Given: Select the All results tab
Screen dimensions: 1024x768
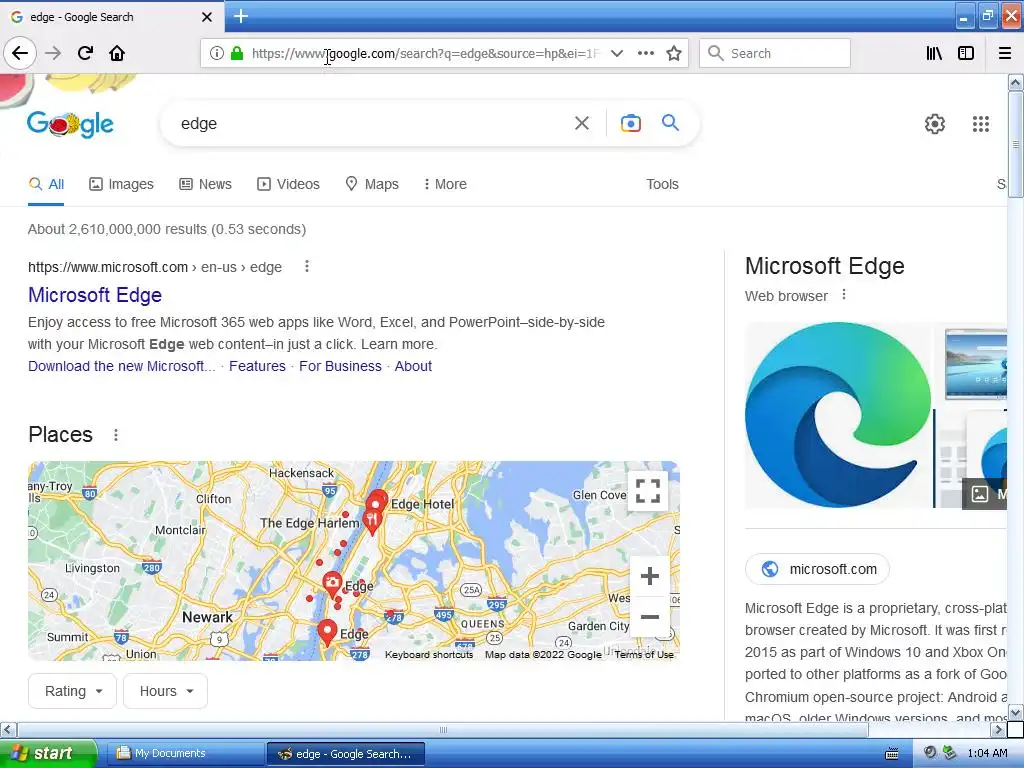Looking at the screenshot, I should click(46, 184).
